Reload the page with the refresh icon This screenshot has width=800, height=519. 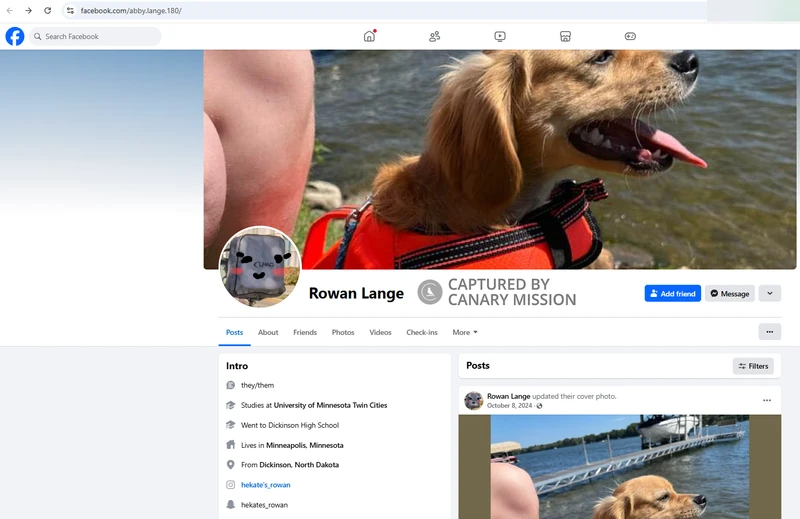47,10
